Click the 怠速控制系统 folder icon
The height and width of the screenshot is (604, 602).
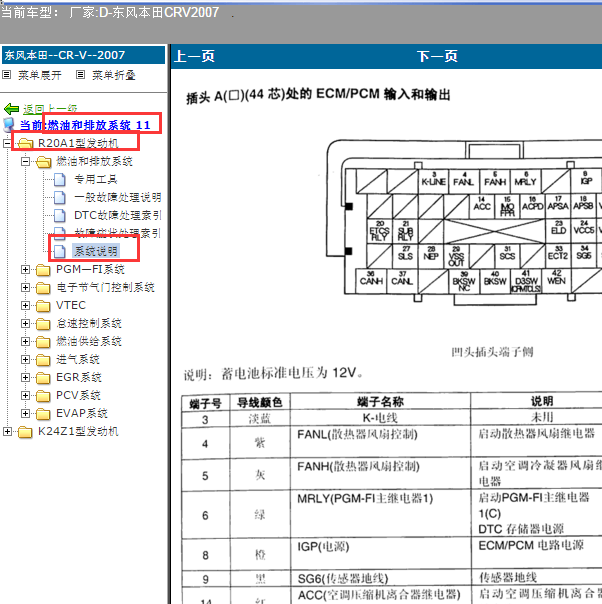click(x=43, y=324)
